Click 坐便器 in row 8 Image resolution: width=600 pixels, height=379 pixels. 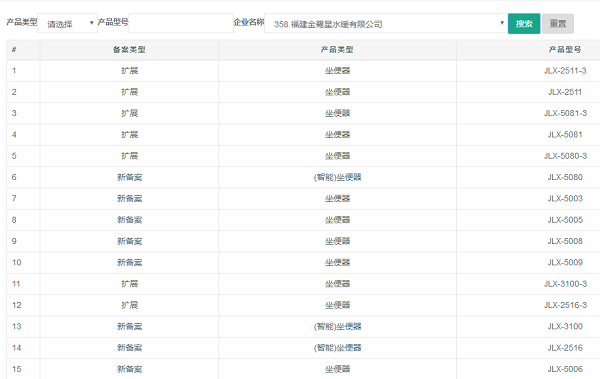[337, 220]
